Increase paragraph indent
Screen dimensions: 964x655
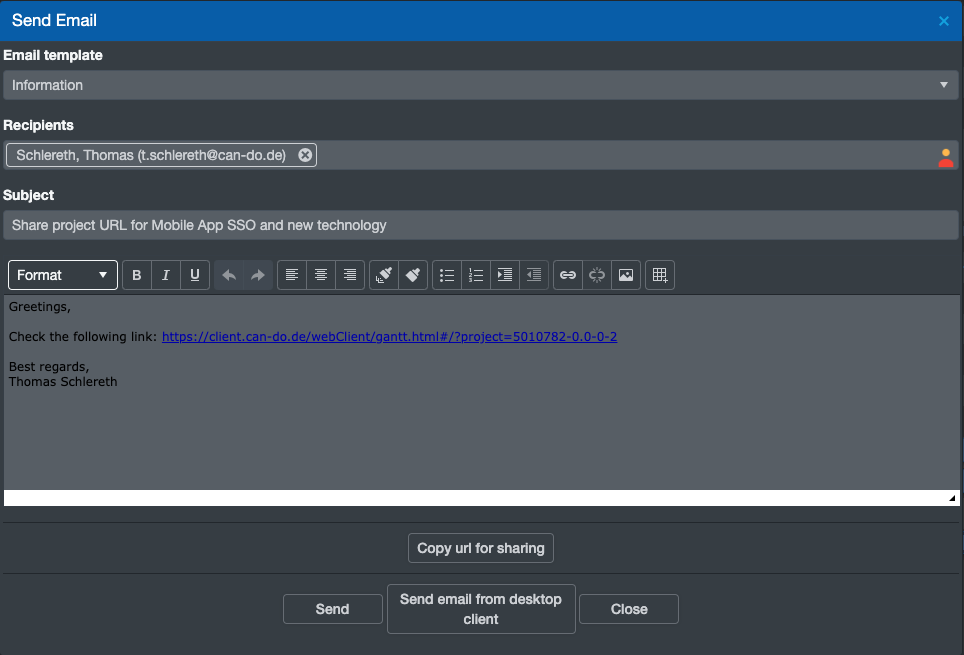click(x=505, y=275)
